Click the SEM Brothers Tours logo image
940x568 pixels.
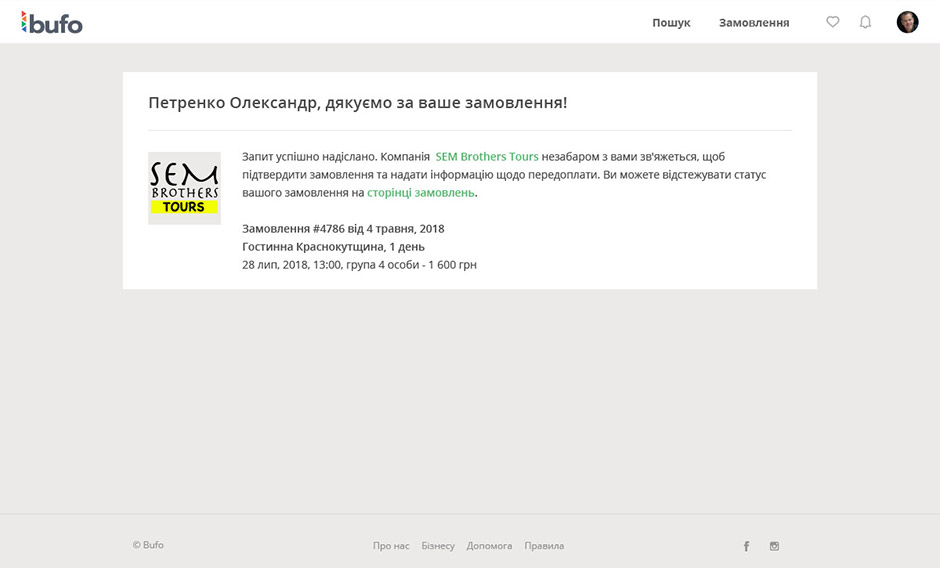[184, 188]
